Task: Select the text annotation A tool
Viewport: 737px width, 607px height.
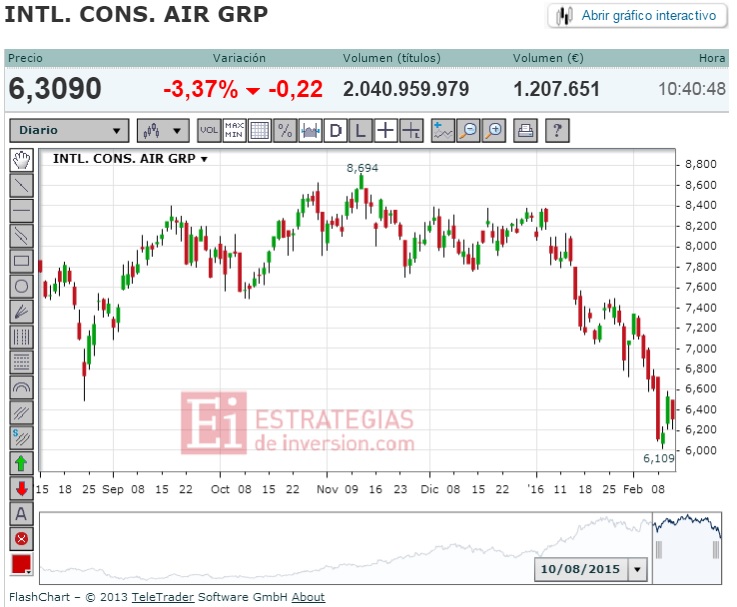Action: (21, 514)
